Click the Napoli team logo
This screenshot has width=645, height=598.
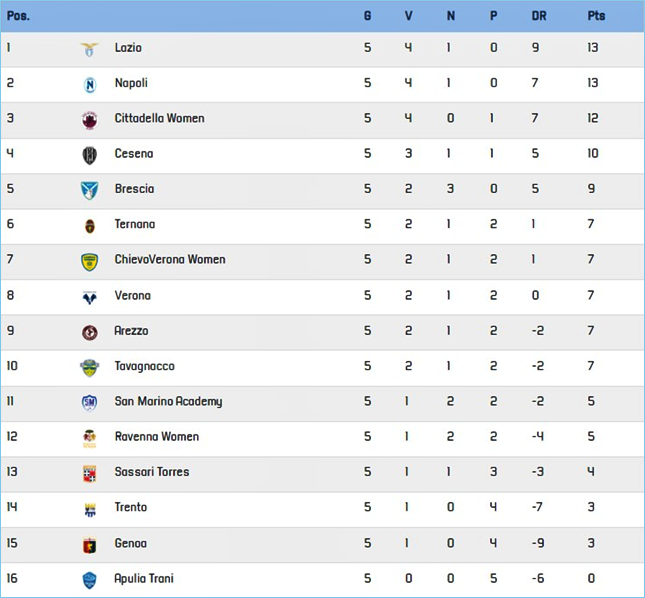coord(90,85)
